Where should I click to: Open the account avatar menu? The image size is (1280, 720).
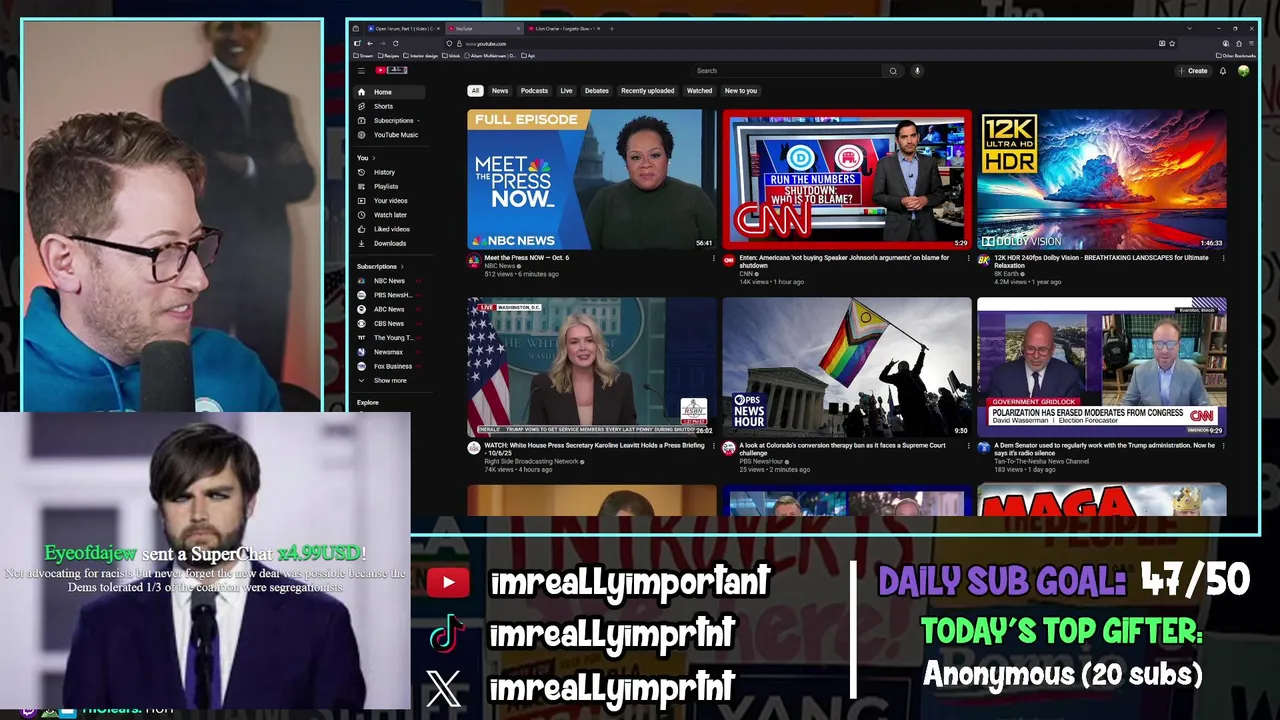pyautogui.click(x=1243, y=71)
